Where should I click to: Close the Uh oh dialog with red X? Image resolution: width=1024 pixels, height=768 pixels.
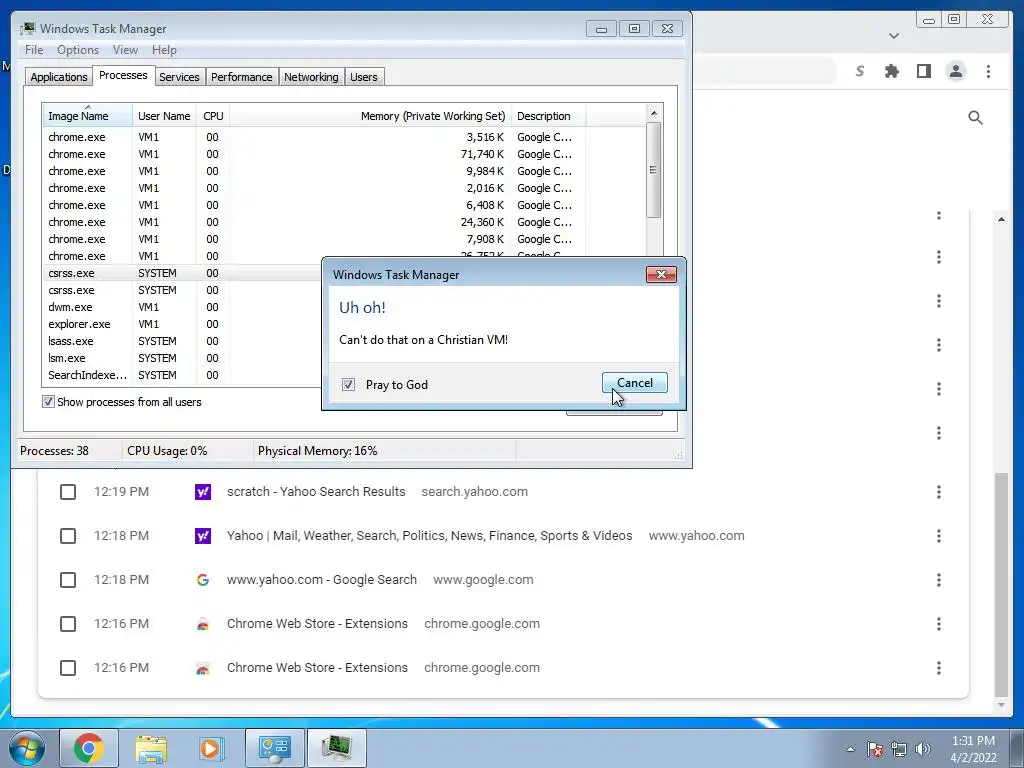tap(661, 274)
